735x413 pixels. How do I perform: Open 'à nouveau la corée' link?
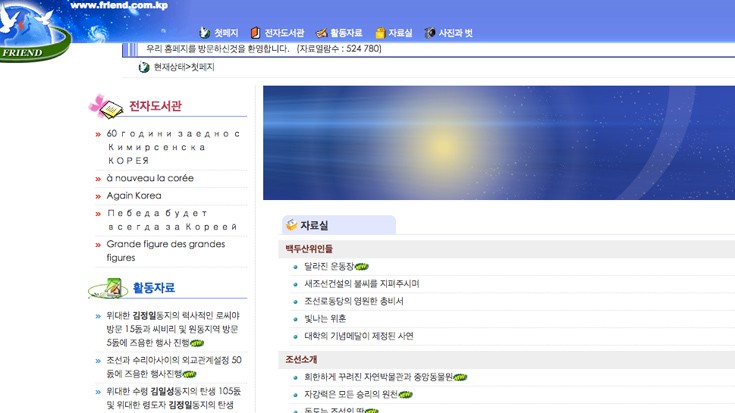pyautogui.click(x=150, y=178)
